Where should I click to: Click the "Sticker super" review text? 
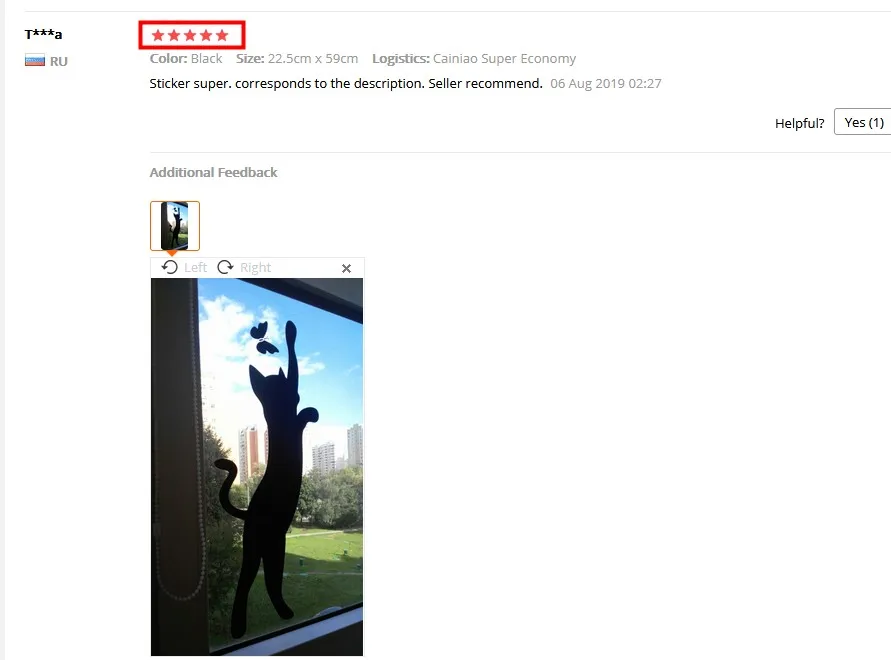click(x=346, y=84)
